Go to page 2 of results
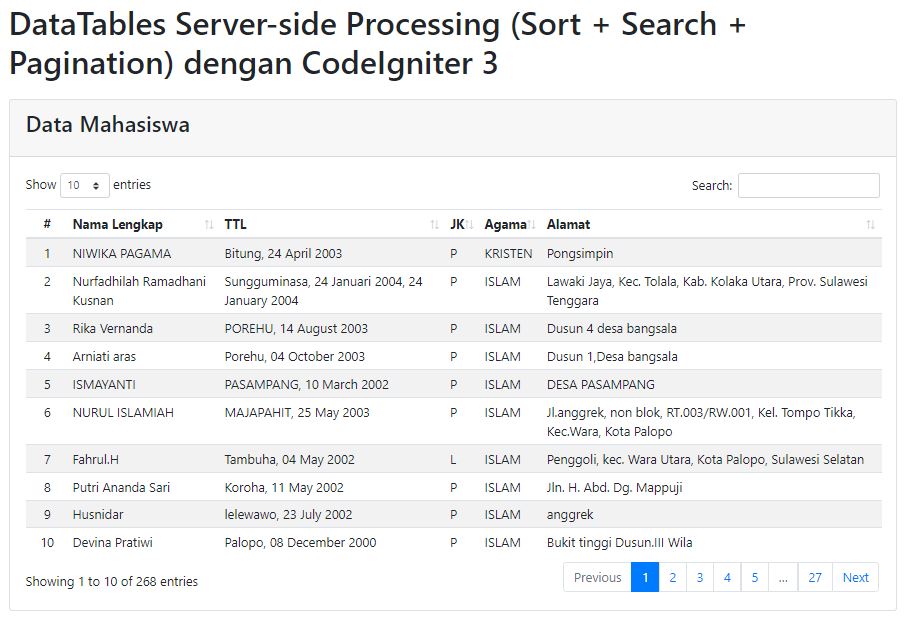Screen dimensions: 908x620 click(x=672, y=577)
